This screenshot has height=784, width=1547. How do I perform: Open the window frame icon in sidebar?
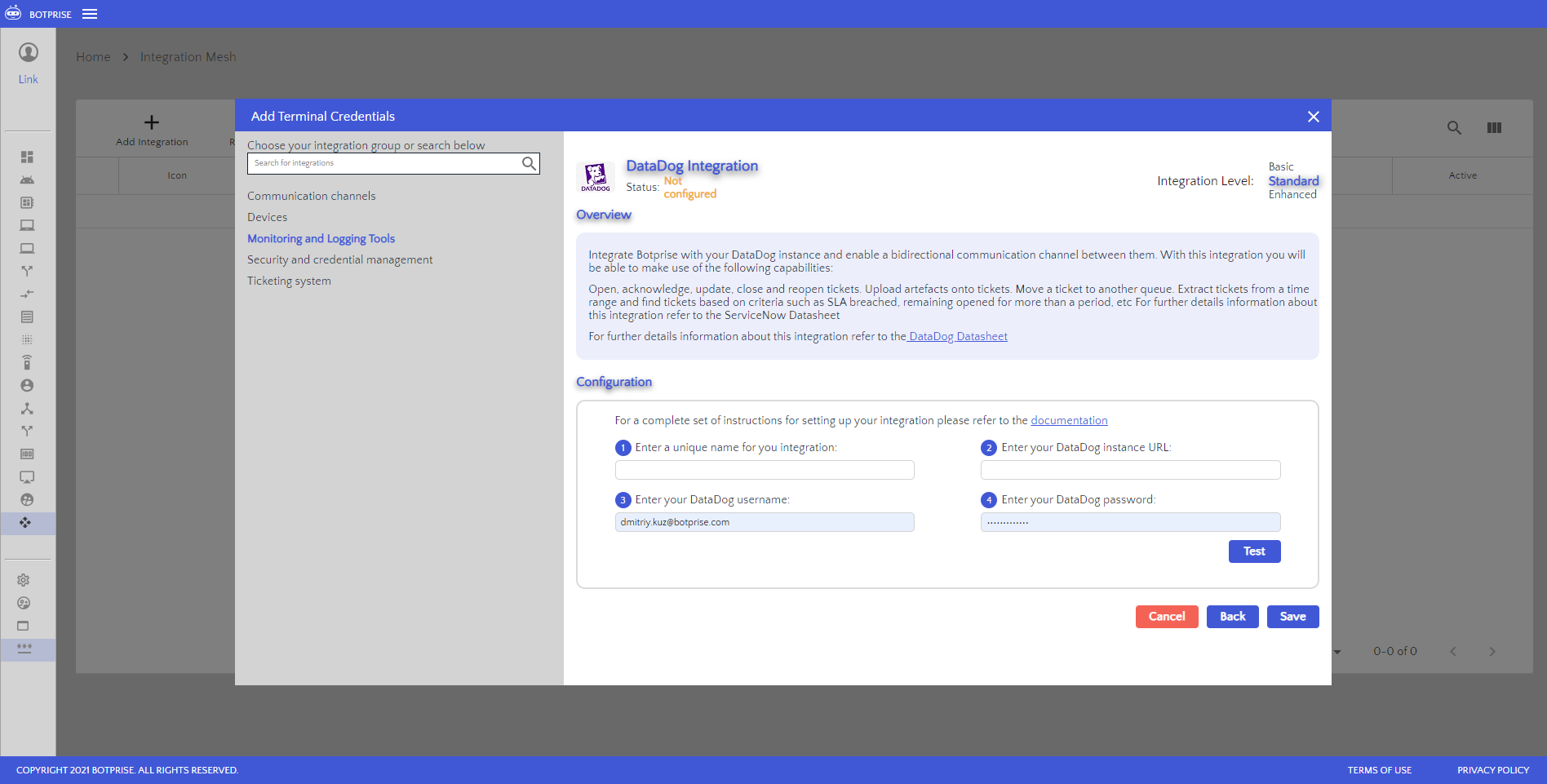click(24, 626)
